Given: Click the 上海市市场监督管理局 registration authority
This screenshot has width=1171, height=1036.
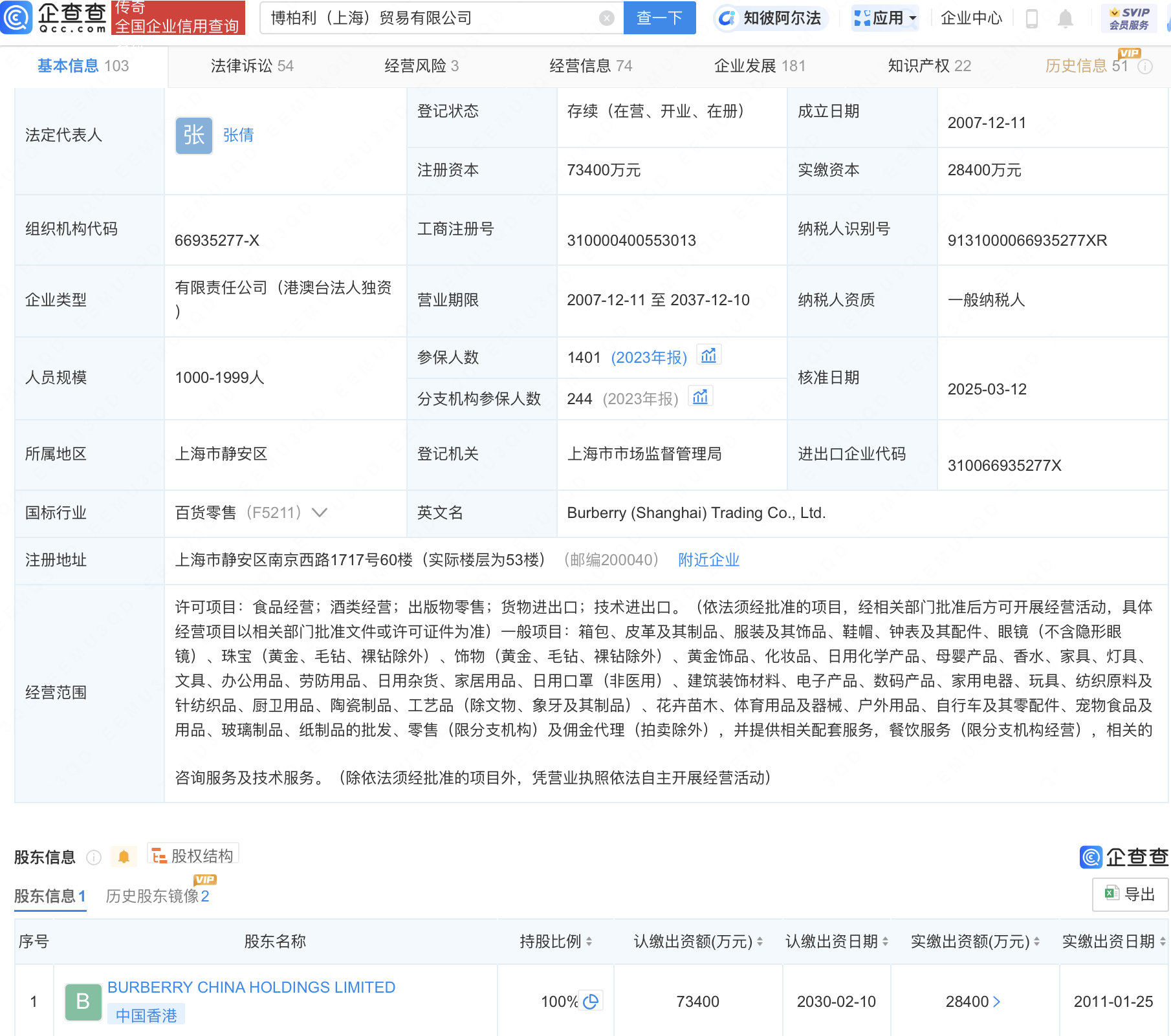Looking at the screenshot, I should point(644,454).
